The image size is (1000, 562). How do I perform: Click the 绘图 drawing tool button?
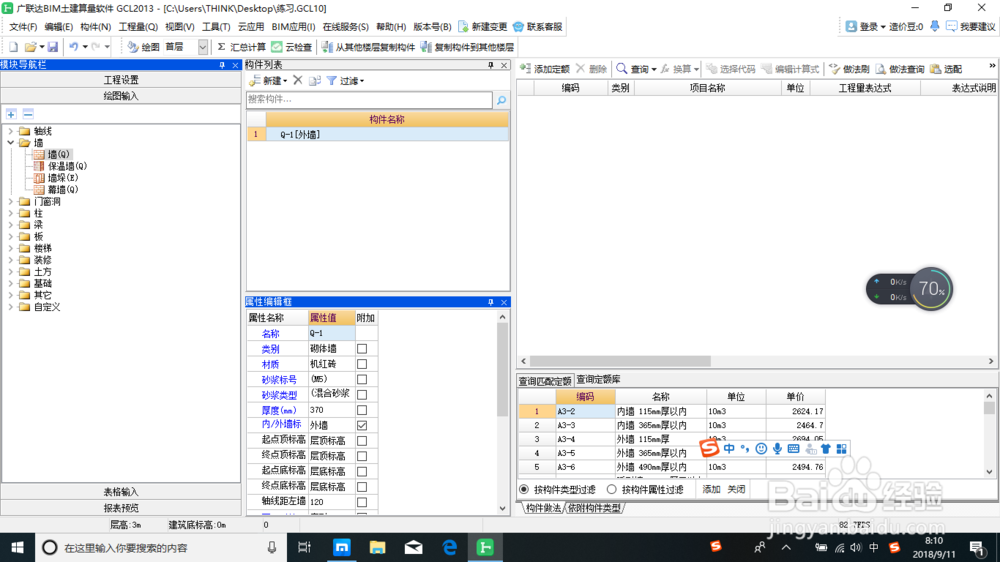[x=143, y=47]
